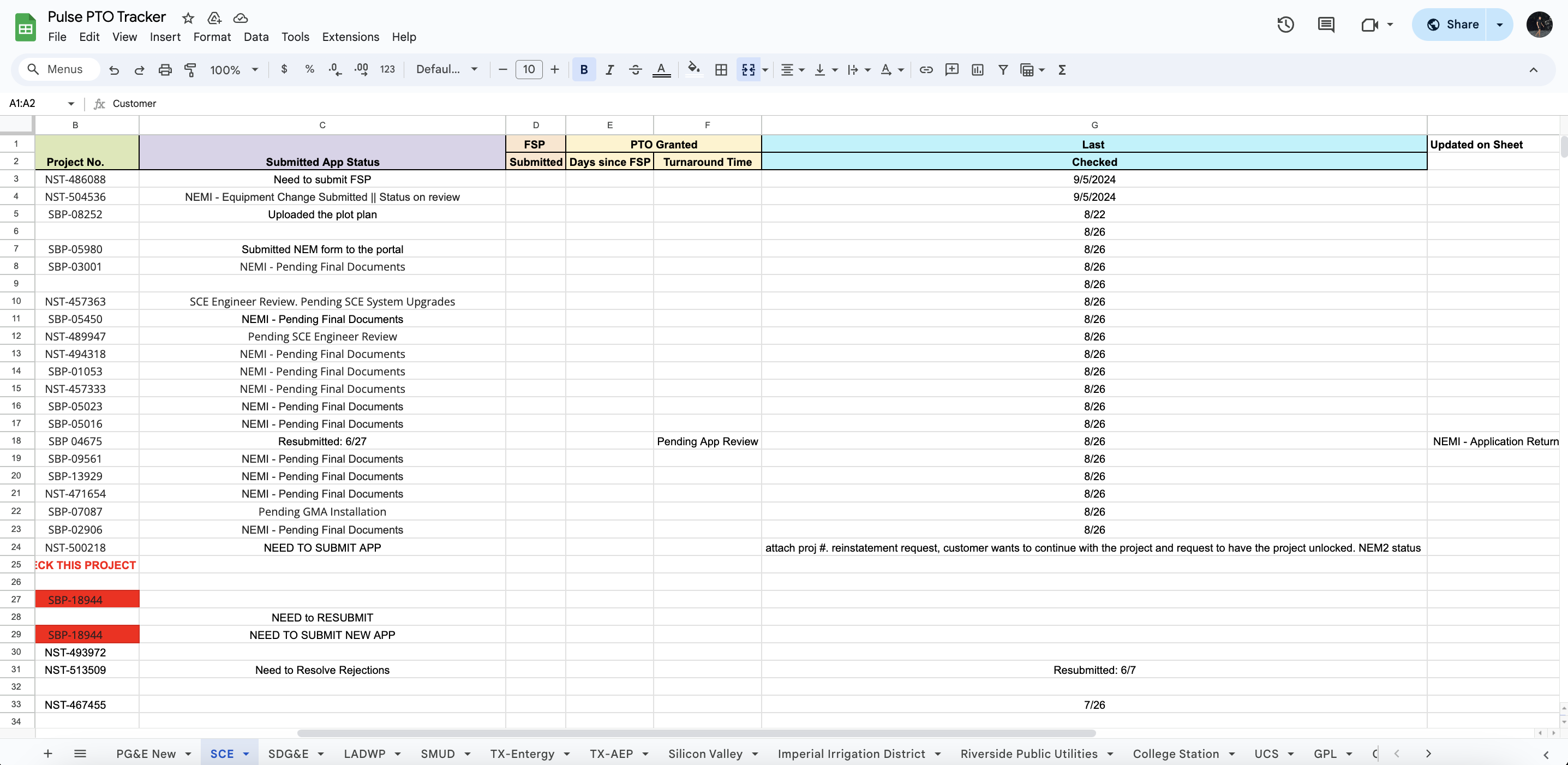Activate the Paint format tool
Image resolution: width=1568 pixels, height=765 pixels.
pyautogui.click(x=190, y=70)
